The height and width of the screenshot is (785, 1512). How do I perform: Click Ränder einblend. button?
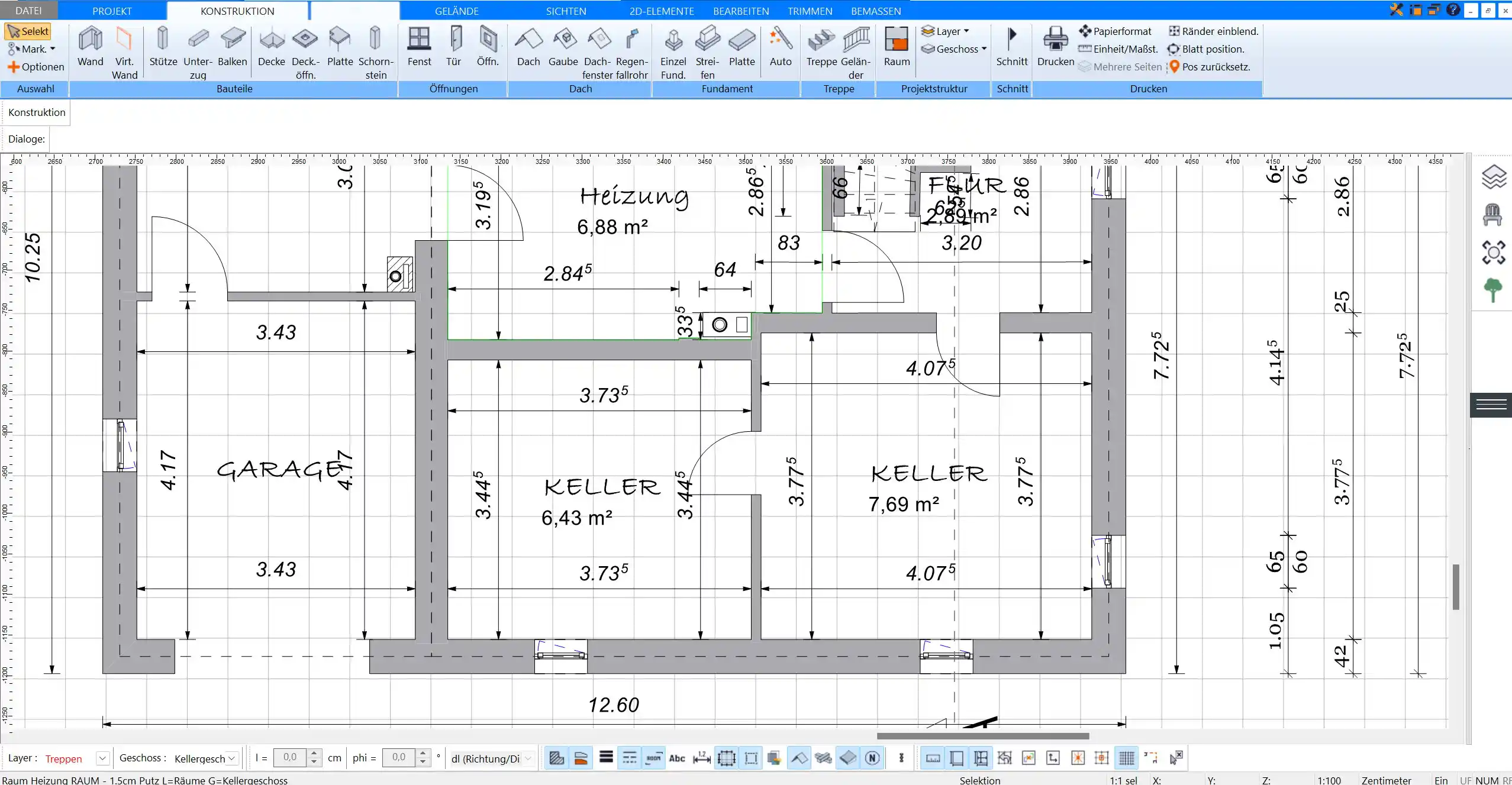pyautogui.click(x=1213, y=31)
